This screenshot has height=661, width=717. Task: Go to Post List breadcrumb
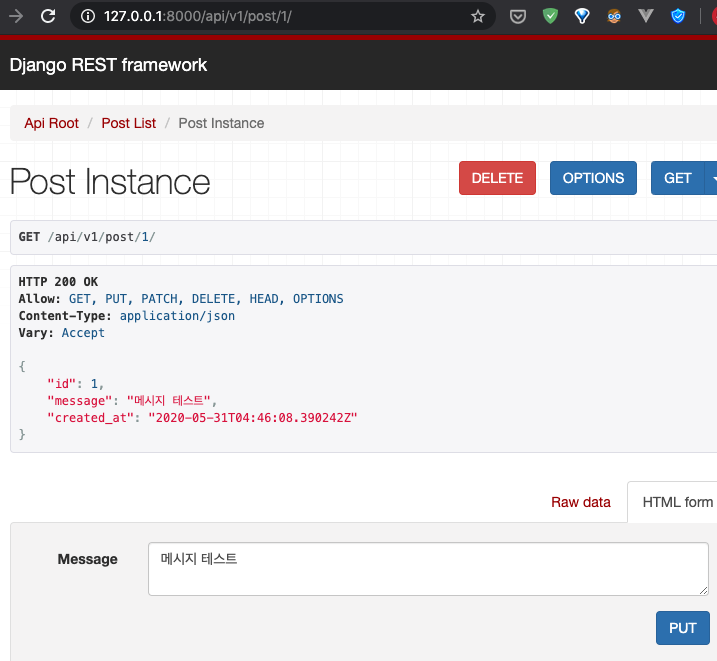point(128,123)
